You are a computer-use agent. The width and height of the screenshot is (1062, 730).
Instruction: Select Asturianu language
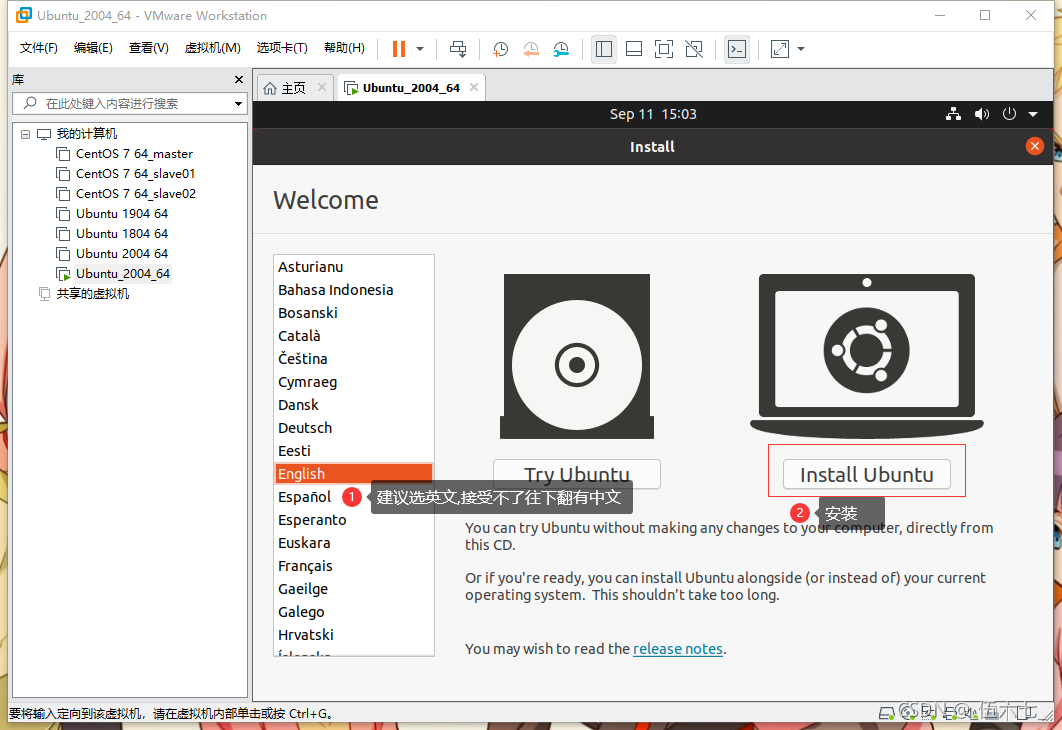click(x=354, y=267)
